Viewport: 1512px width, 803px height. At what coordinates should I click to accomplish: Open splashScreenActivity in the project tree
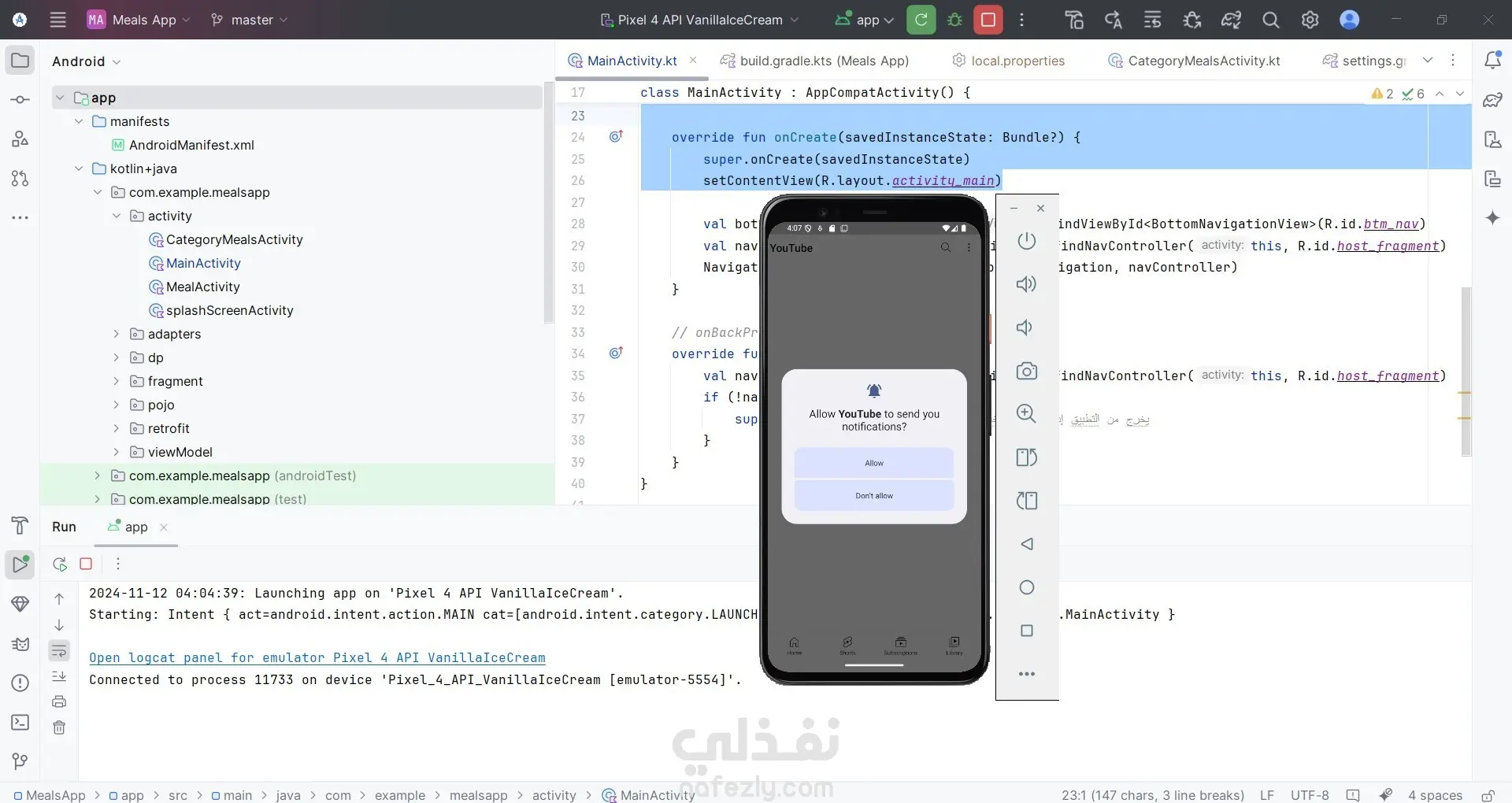[x=230, y=310]
